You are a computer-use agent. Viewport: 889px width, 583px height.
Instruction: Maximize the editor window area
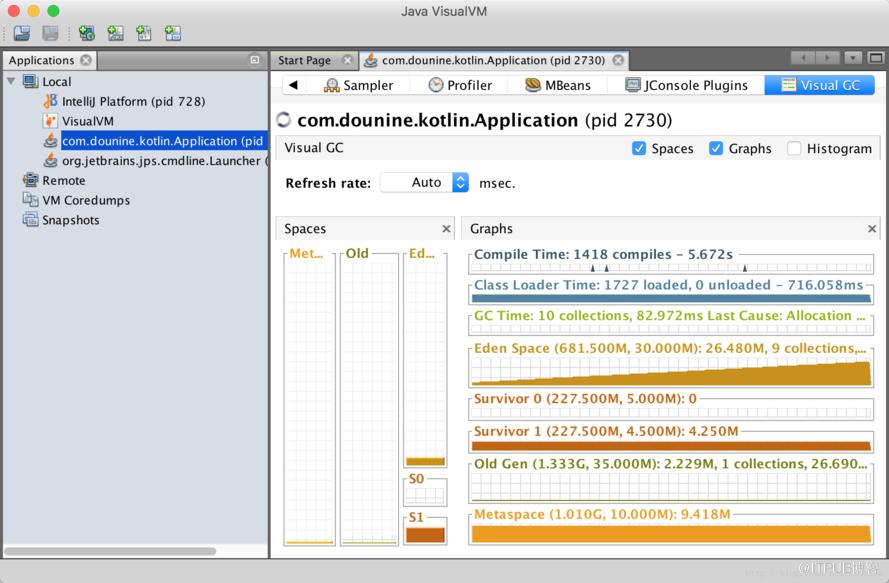(876, 58)
